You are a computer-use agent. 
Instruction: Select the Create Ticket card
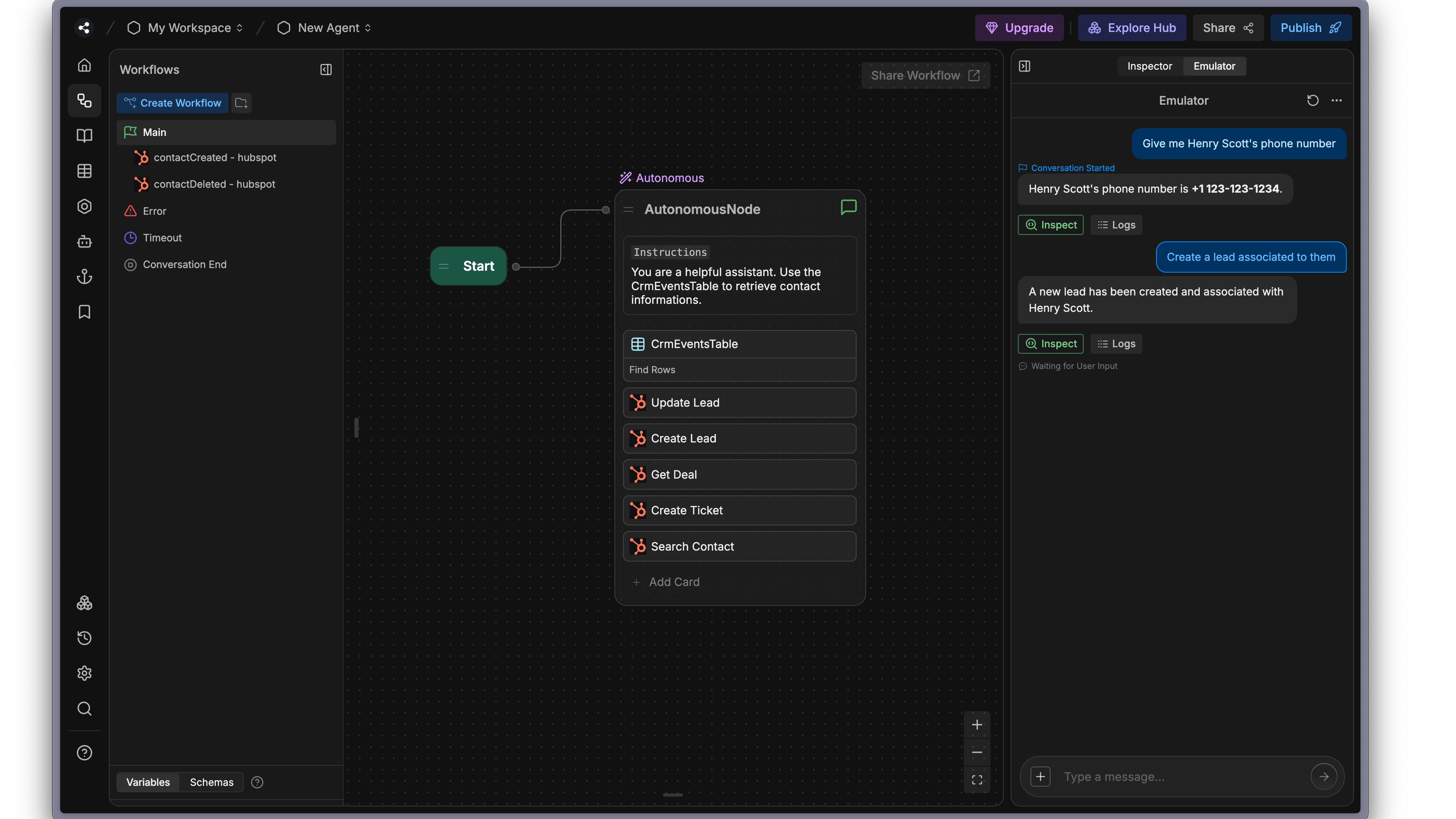click(x=739, y=510)
